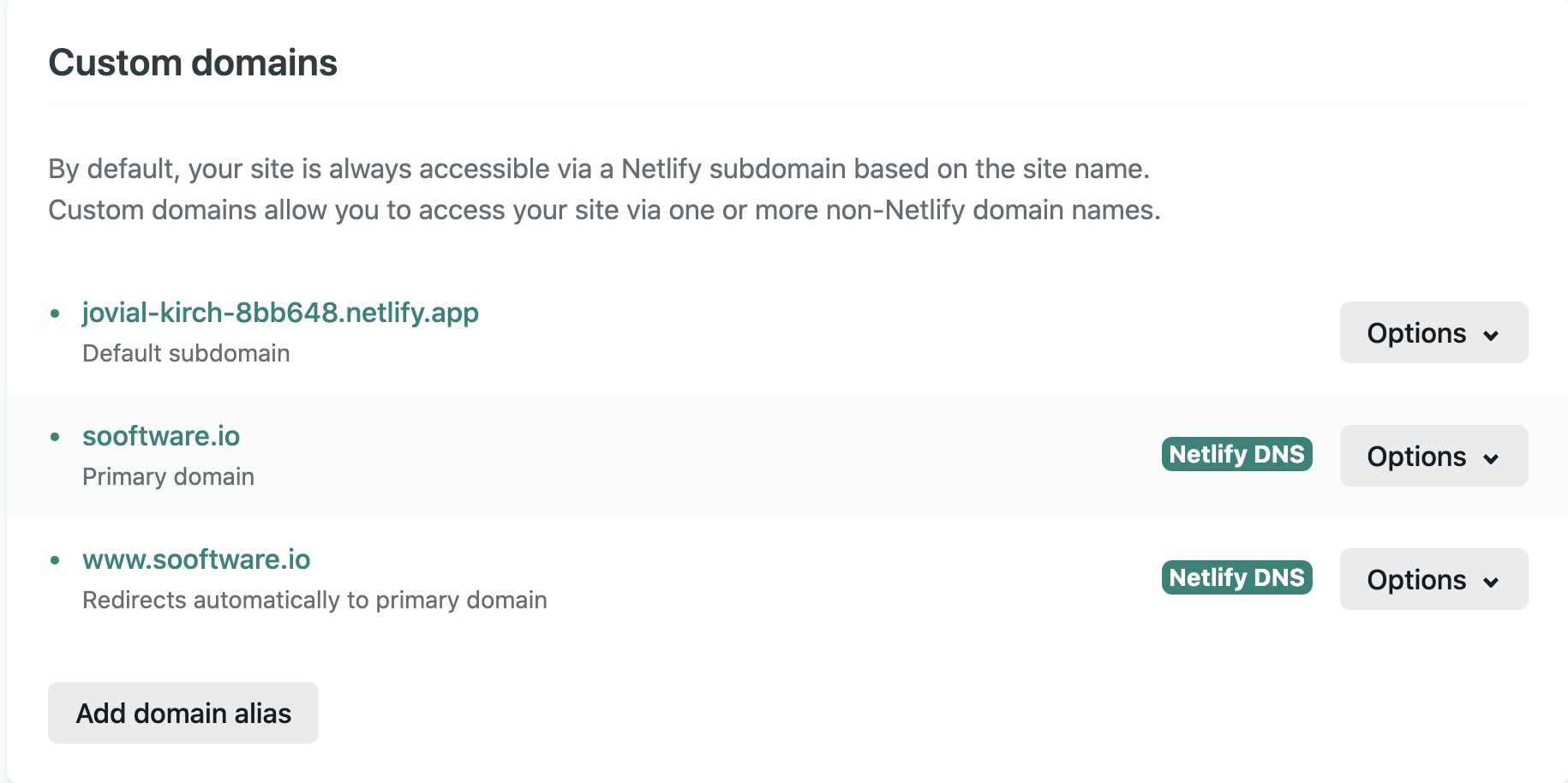
Task: Click the 'By default, your site' description line
Action: coord(599,169)
